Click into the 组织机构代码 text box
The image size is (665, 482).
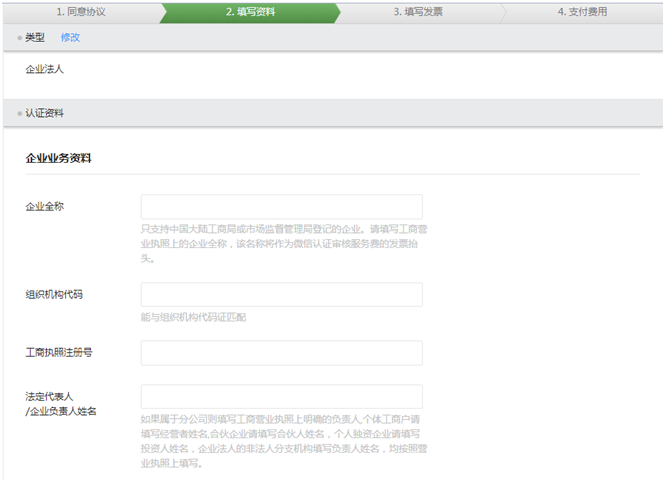(281, 295)
